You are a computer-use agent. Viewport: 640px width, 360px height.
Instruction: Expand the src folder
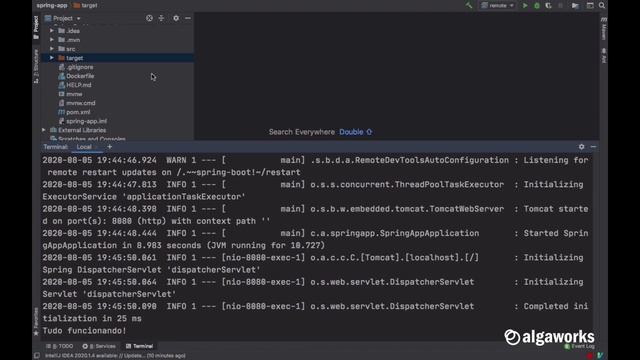[x=52, y=49]
